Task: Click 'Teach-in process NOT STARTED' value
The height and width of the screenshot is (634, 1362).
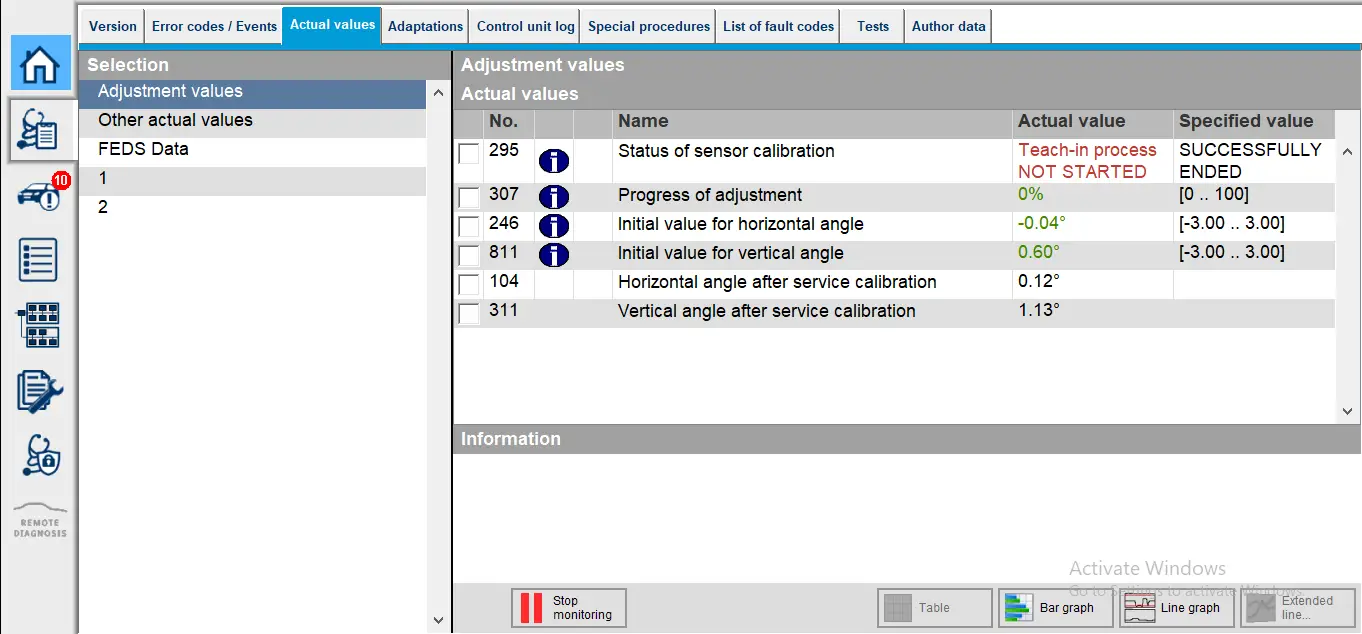Action: click(1087, 161)
